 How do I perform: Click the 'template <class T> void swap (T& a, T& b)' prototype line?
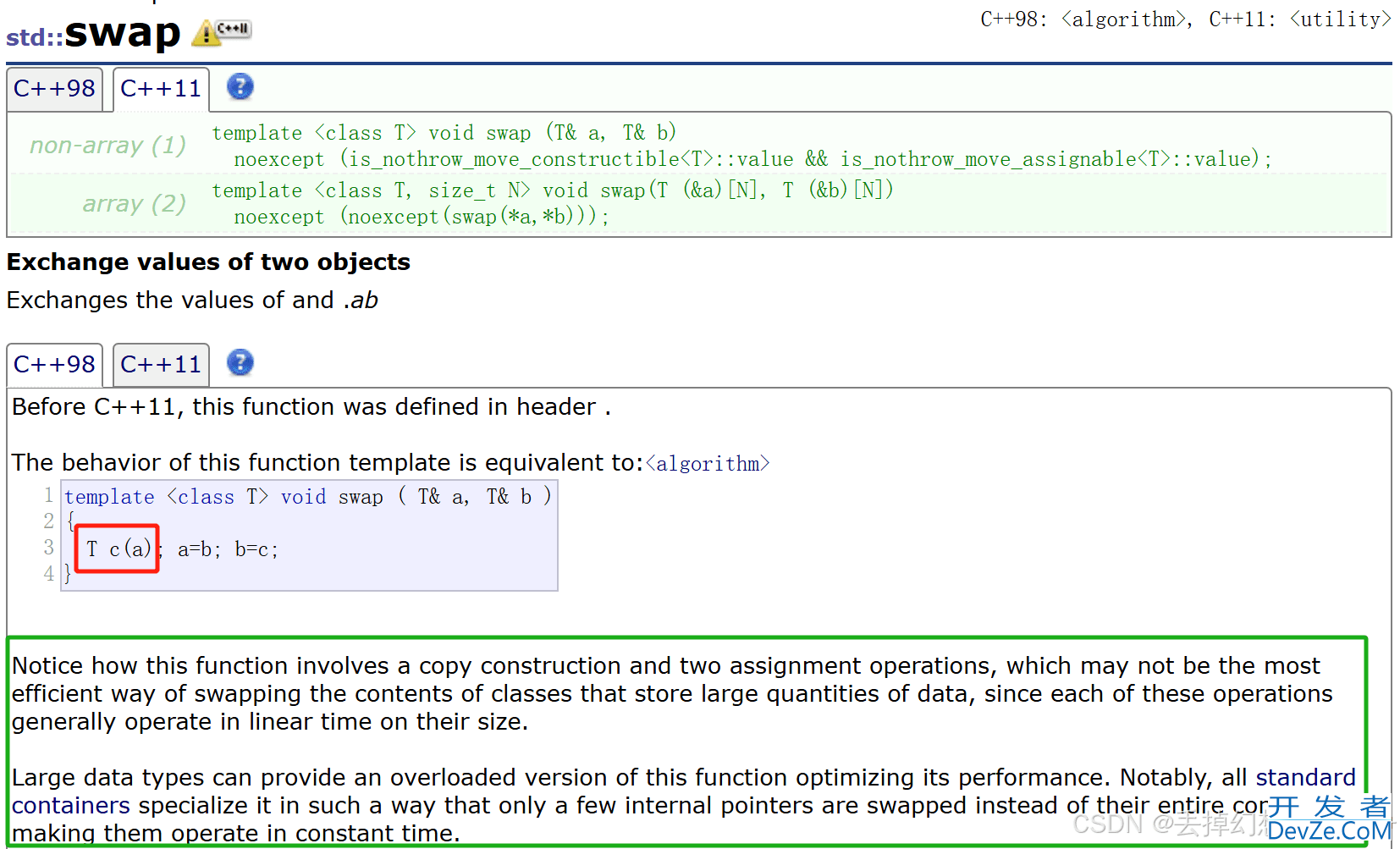coord(444,133)
